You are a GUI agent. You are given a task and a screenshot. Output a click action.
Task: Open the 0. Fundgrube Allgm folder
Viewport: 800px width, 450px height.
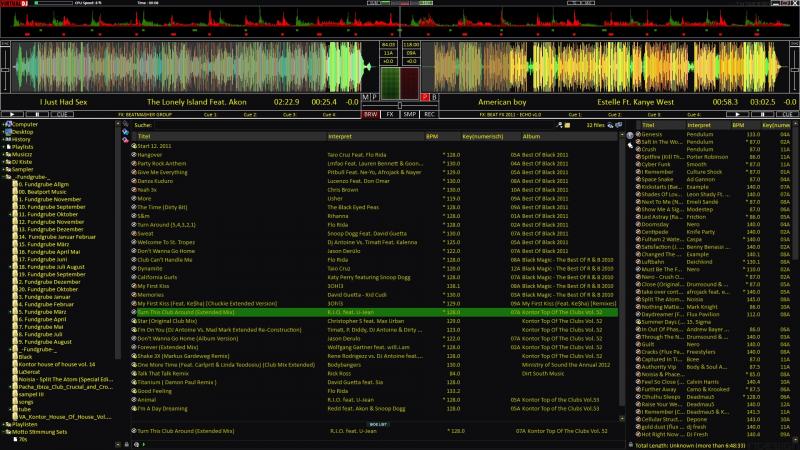[43, 184]
